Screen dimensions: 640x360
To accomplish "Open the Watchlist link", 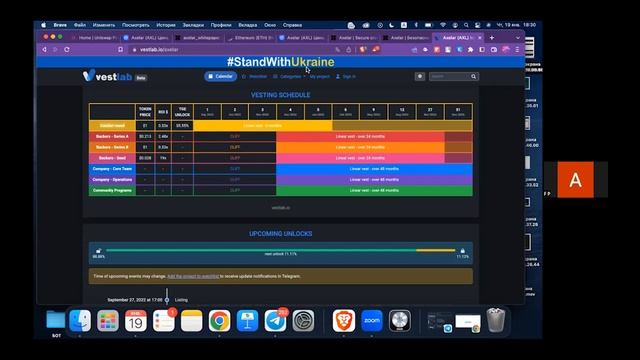I will click(254, 76).
